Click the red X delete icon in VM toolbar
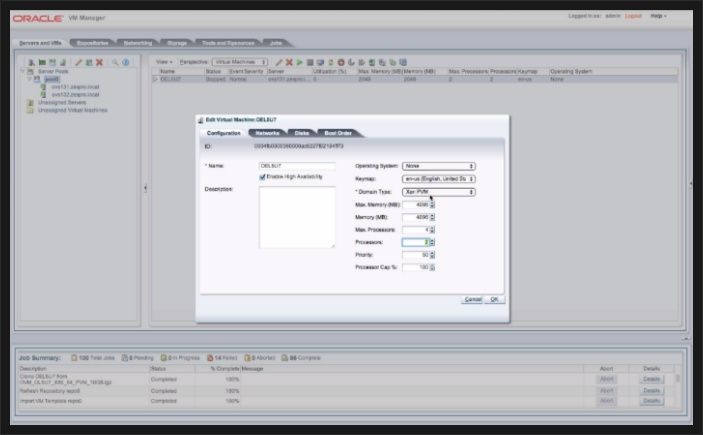This screenshot has height=435, width=703. pos(289,62)
